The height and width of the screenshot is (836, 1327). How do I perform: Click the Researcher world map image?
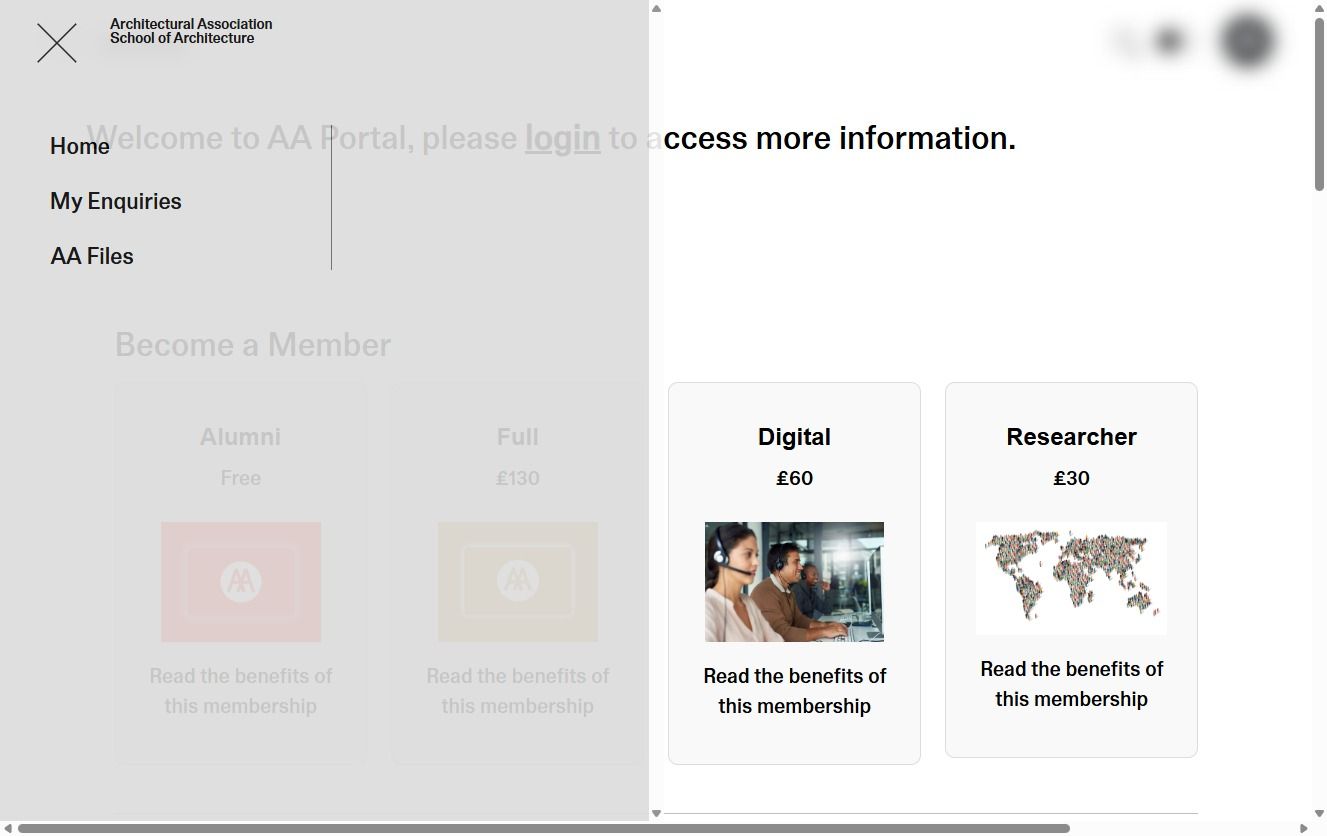click(x=1071, y=577)
